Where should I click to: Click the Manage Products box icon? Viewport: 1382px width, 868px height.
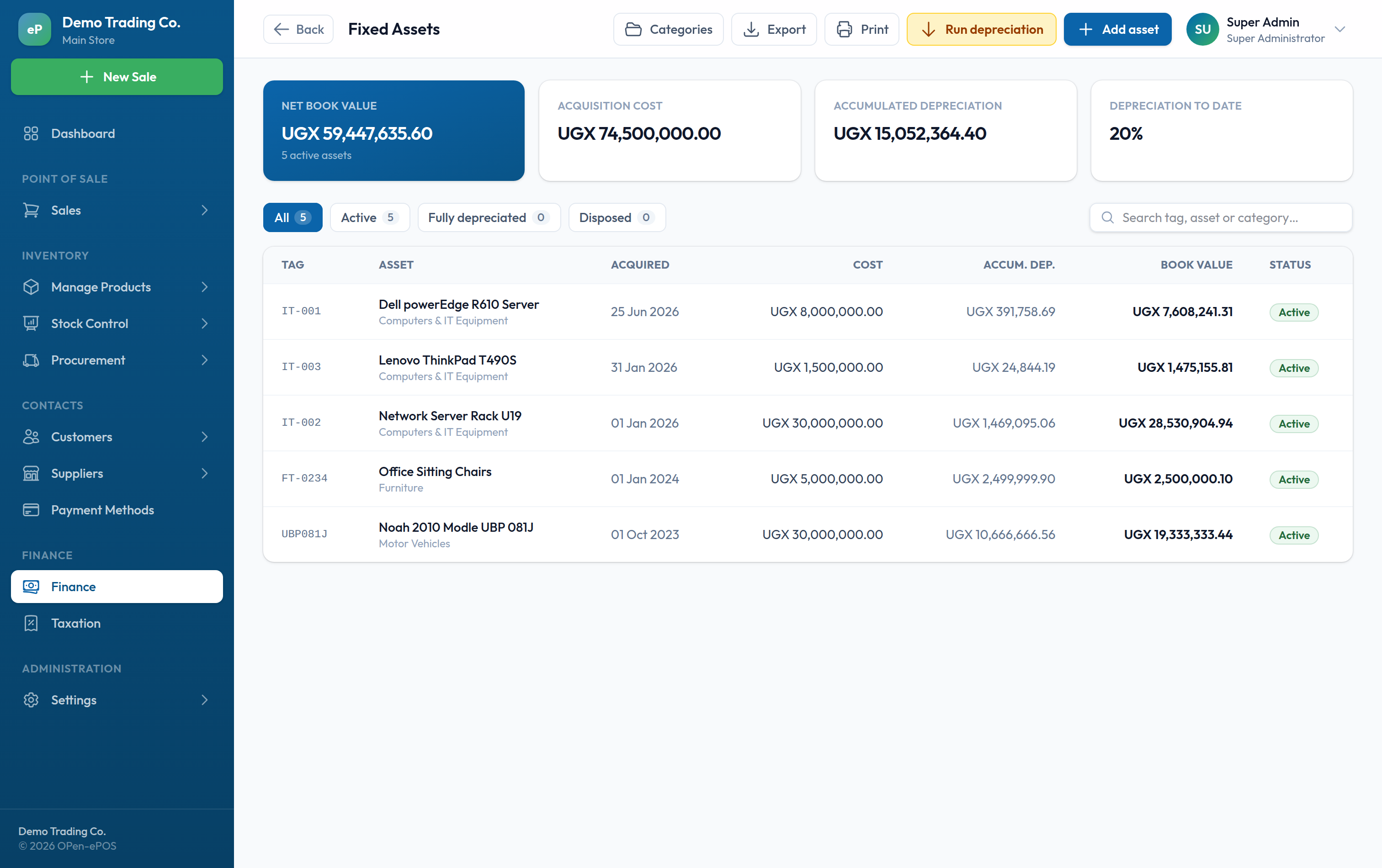[31, 287]
